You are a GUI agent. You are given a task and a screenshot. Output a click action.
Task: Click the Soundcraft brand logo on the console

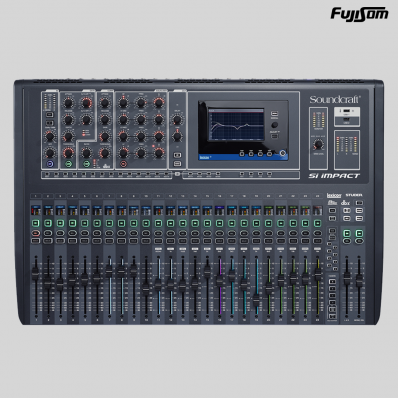[x=335, y=99]
